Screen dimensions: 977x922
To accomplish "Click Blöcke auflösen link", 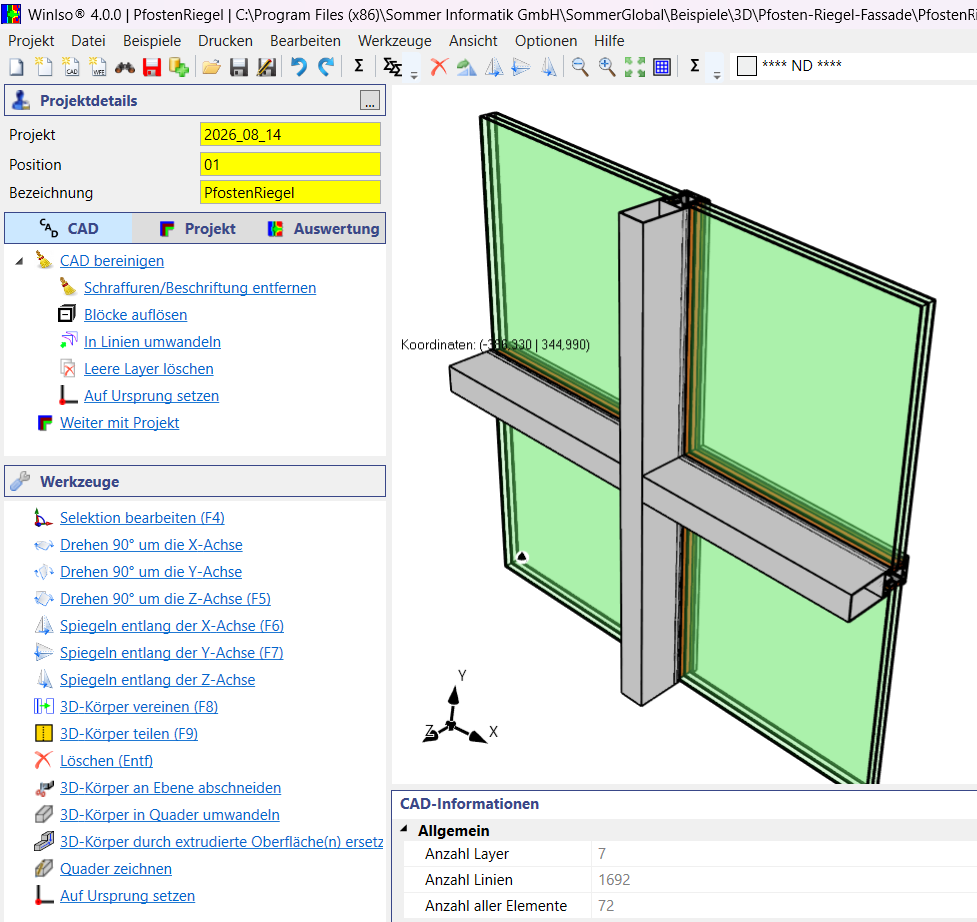I will click(135, 315).
